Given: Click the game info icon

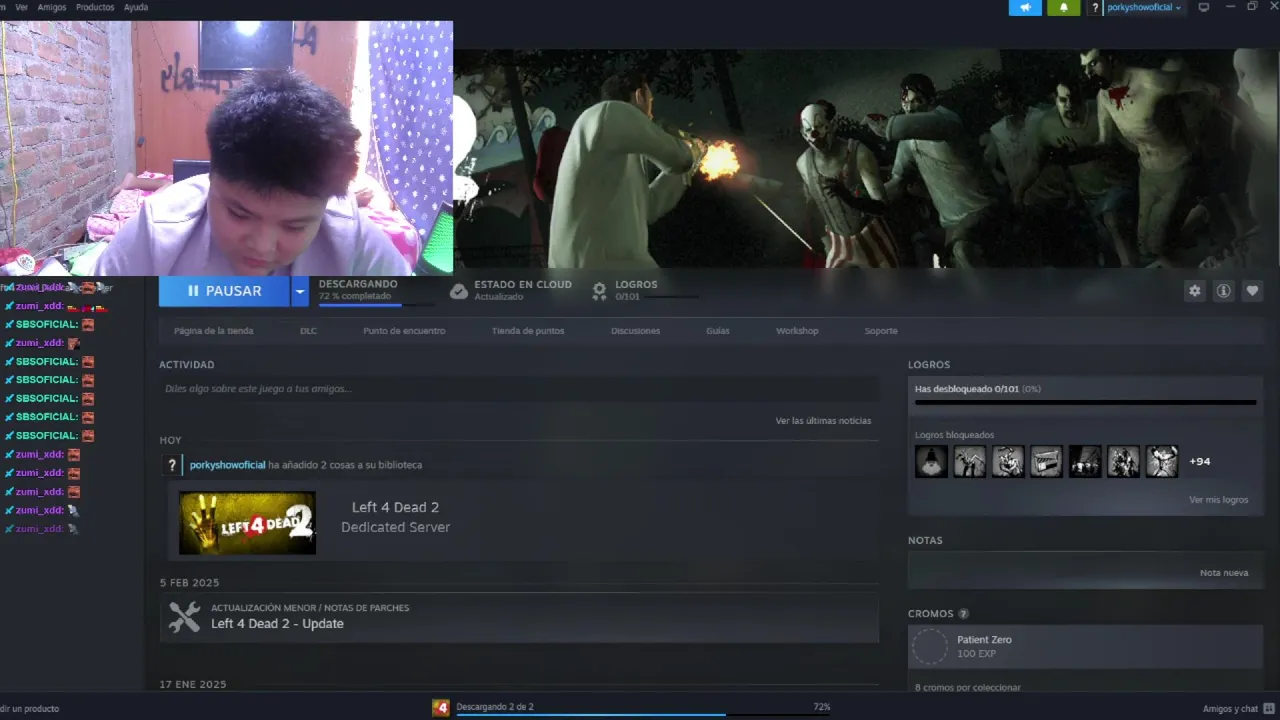Looking at the screenshot, I should 1223,291.
